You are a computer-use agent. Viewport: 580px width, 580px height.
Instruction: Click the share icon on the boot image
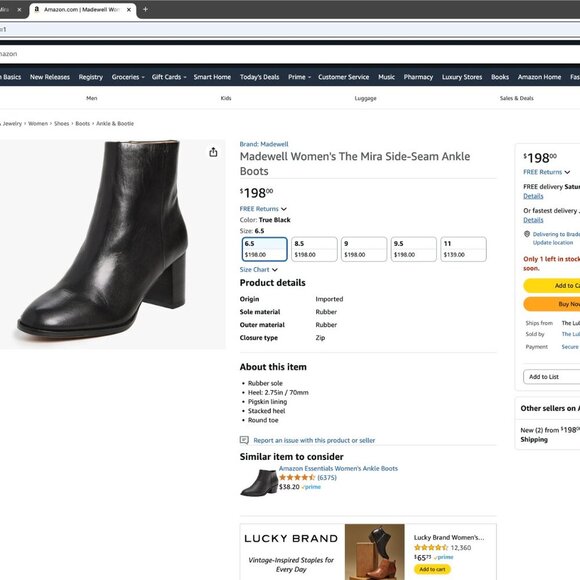pos(213,152)
